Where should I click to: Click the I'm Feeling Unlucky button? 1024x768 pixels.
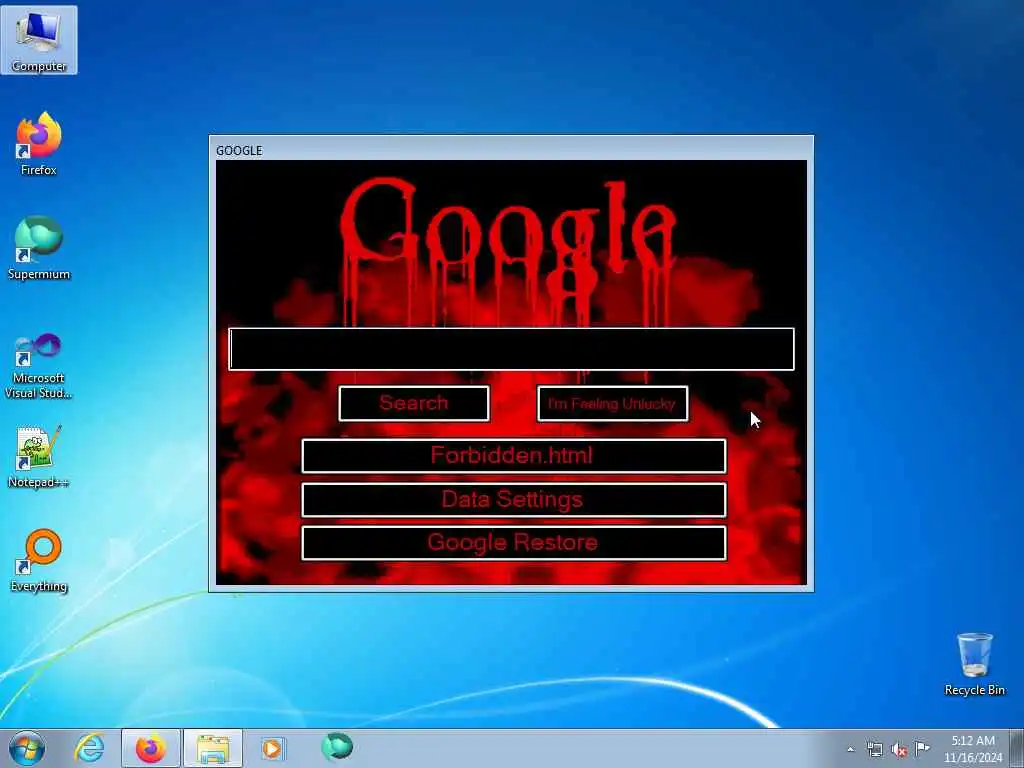pyautogui.click(x=612, y=404)
